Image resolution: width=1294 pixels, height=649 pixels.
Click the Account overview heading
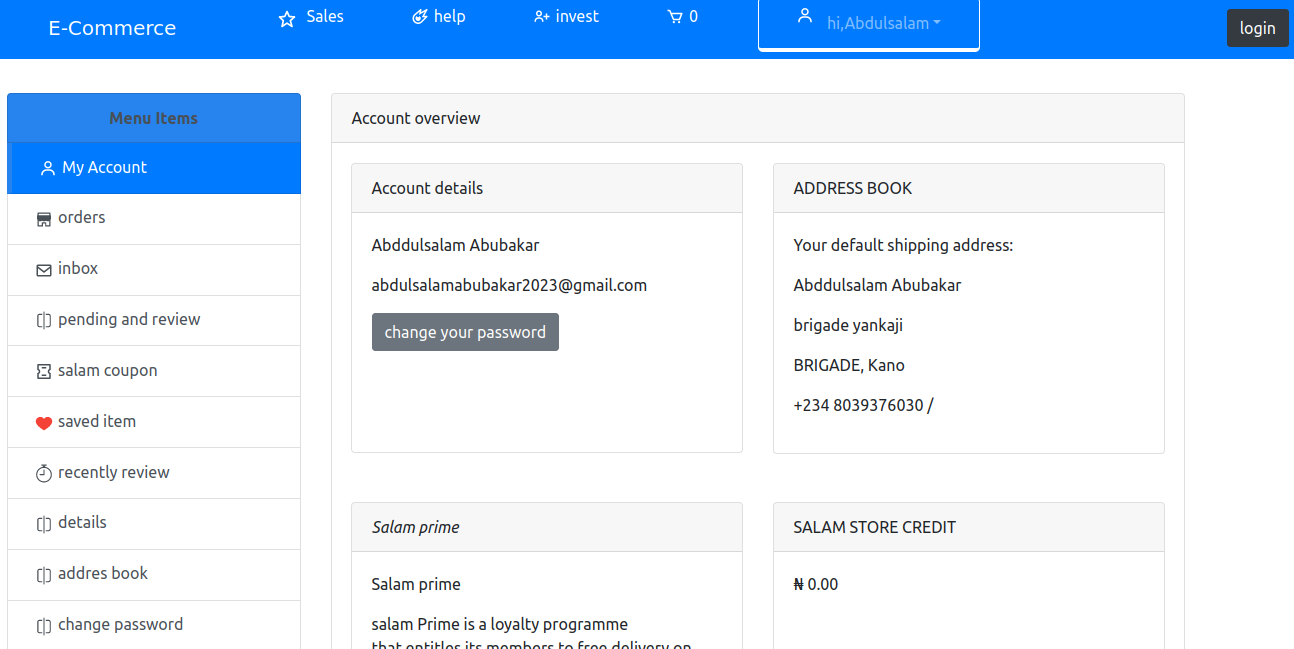(416, 118)
